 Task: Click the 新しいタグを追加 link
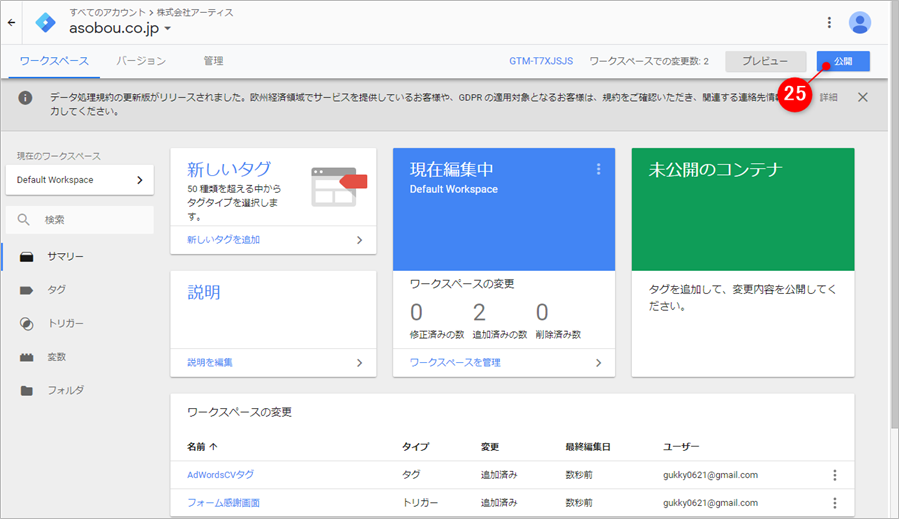point(223,240)
